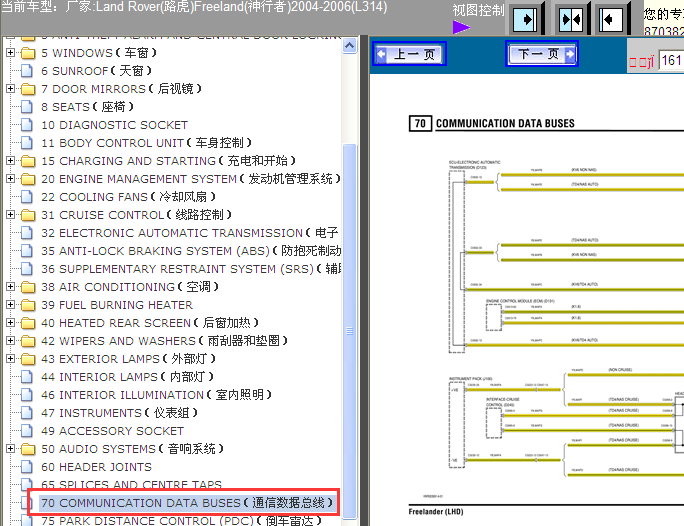This screenshot has height=526, width=684.
Task: Open 8 SEATS tree entry
Action: pyautogui.click(x=87, y=107)
